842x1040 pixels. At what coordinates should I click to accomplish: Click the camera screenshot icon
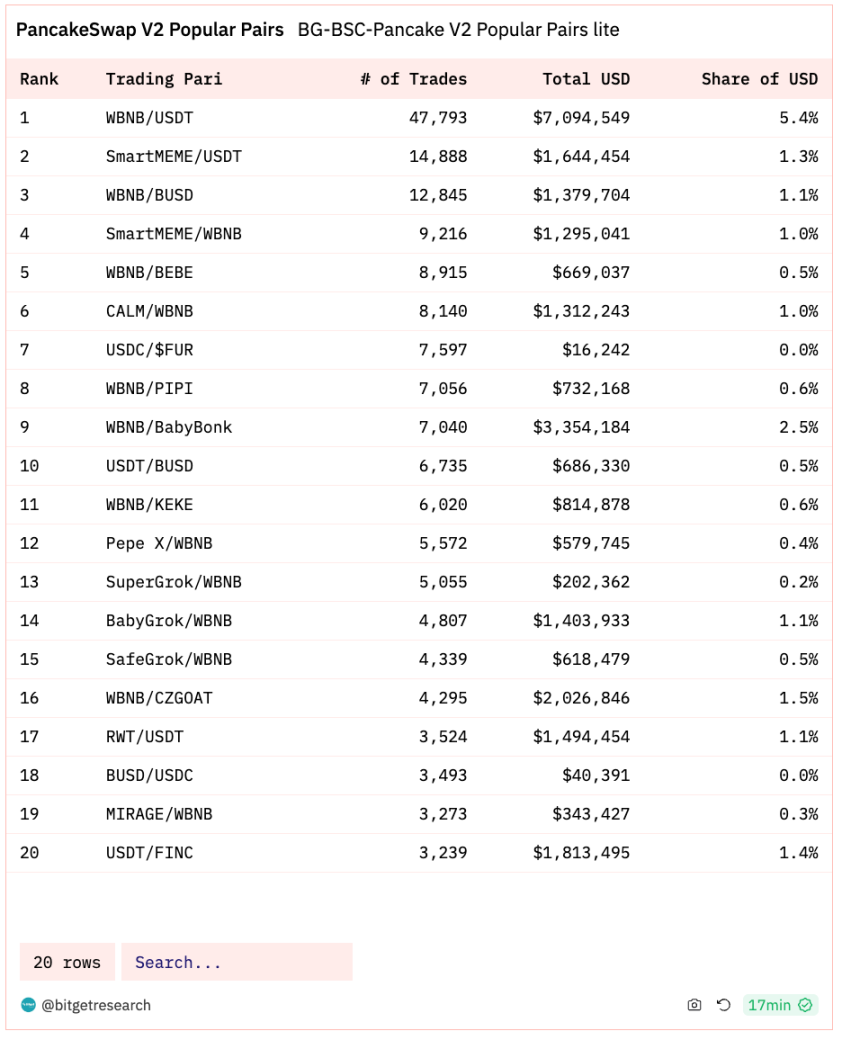[694, 1005]
